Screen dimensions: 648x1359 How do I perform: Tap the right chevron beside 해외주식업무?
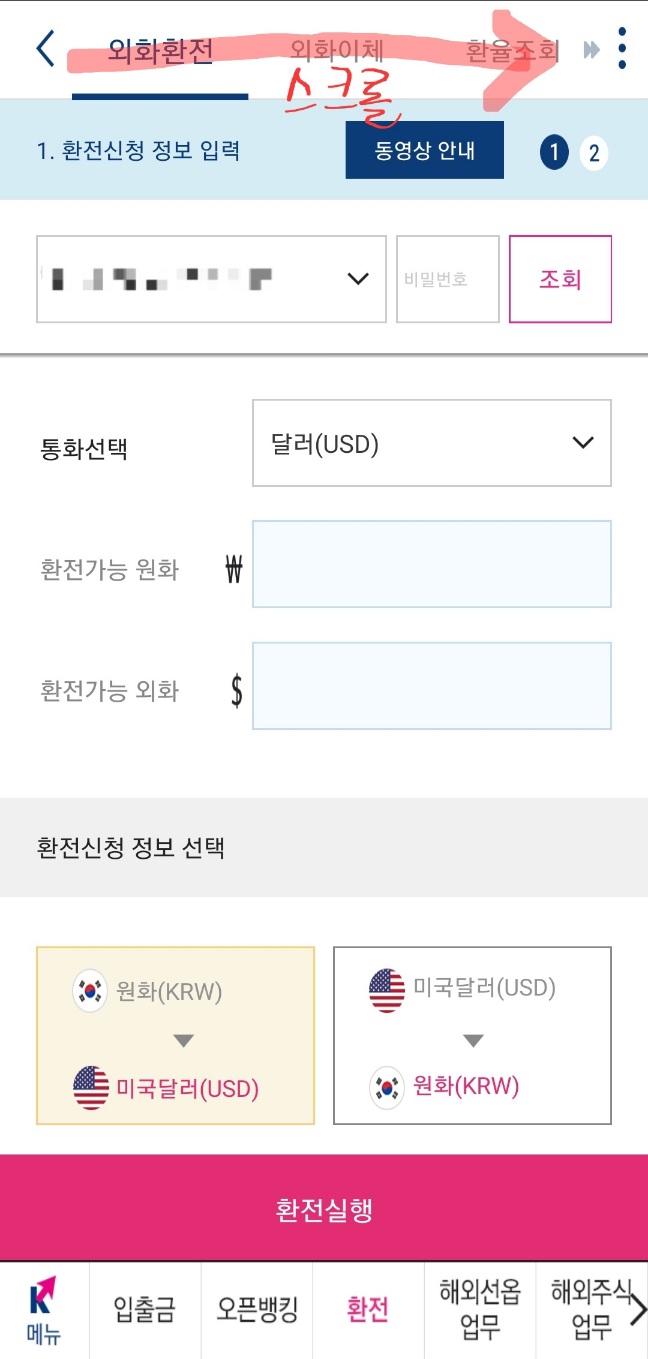(640, 1310)
